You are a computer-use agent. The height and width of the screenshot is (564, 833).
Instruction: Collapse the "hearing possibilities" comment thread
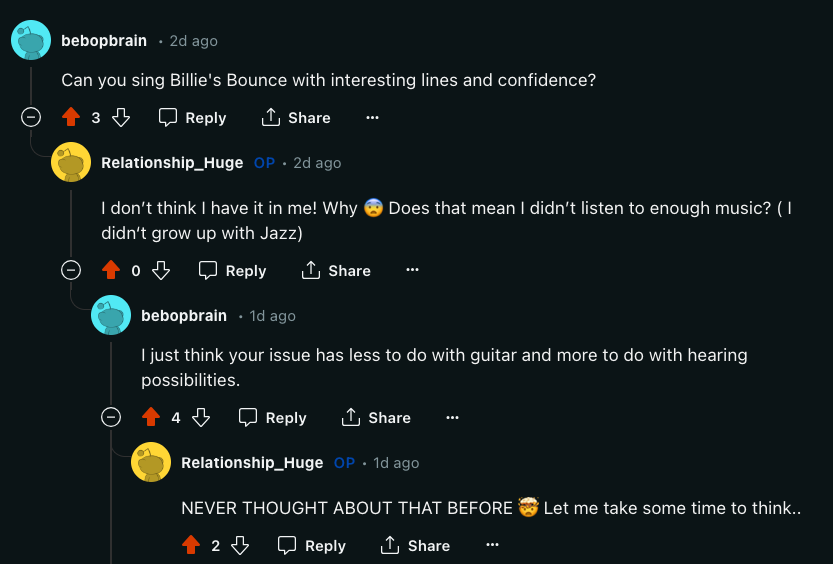click(x=111, y=417)
